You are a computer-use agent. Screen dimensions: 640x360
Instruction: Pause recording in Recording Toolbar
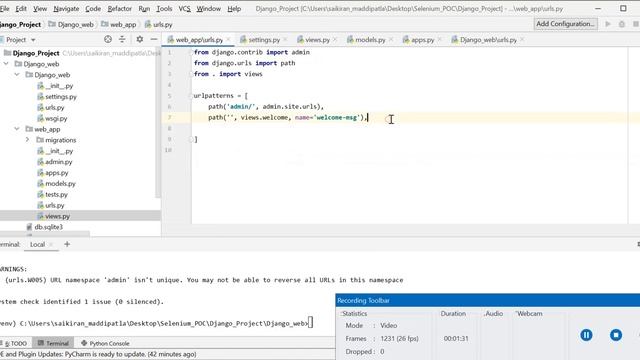point(586,335)
